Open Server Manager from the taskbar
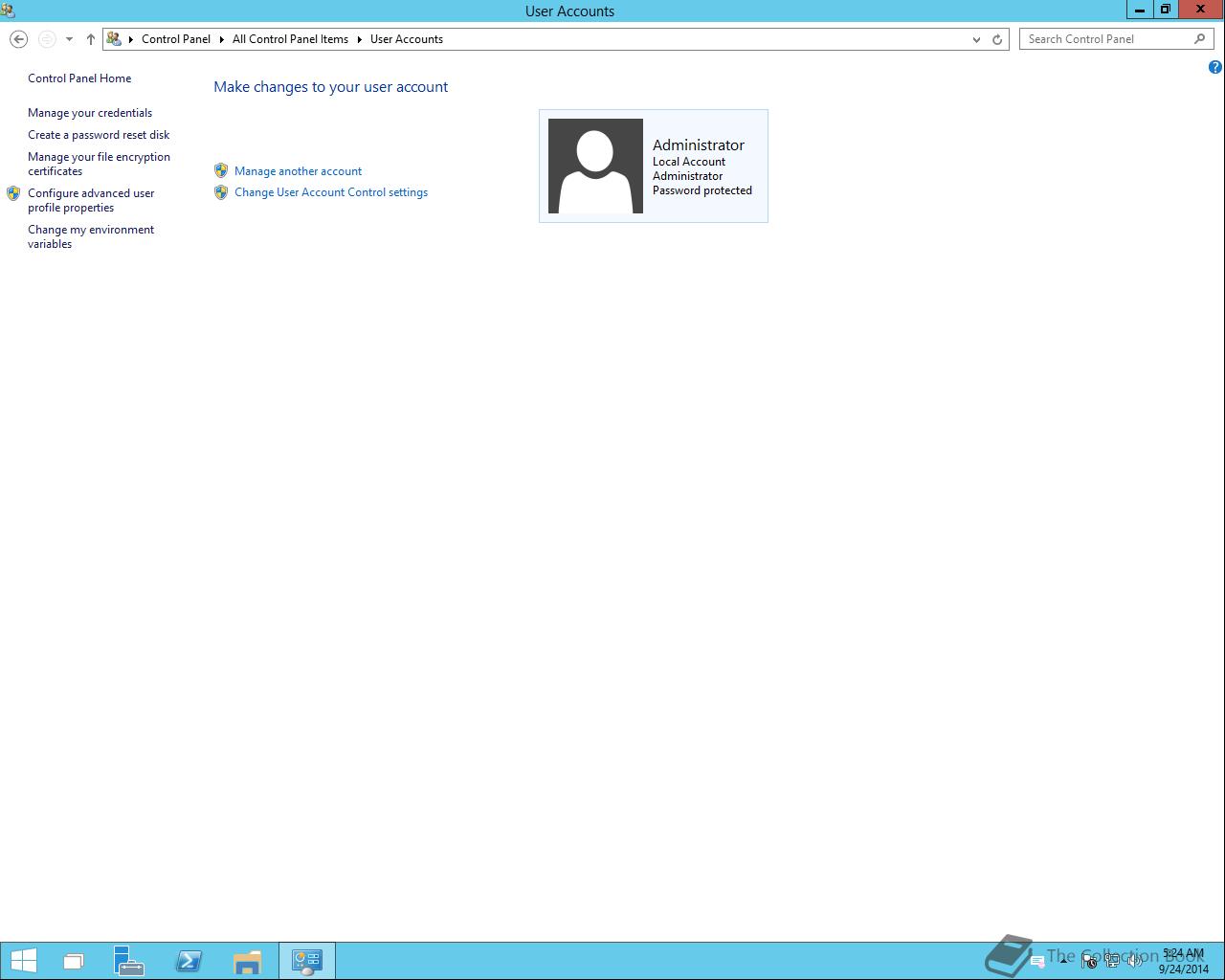 coord(128,961)
